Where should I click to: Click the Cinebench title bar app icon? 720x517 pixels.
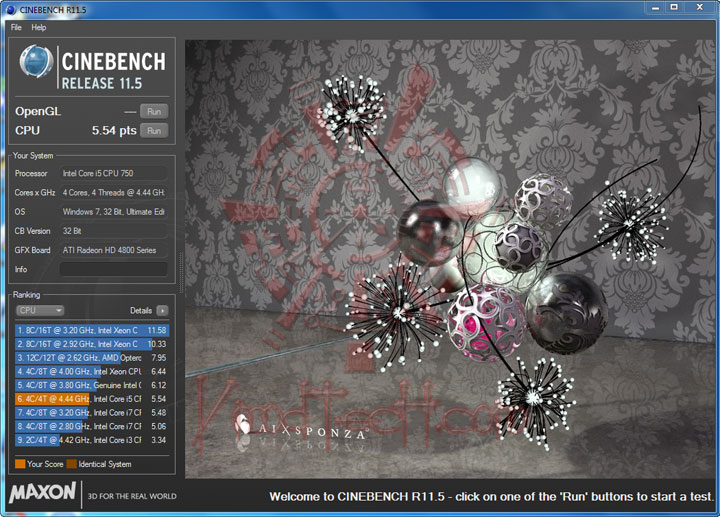point(11,10)
